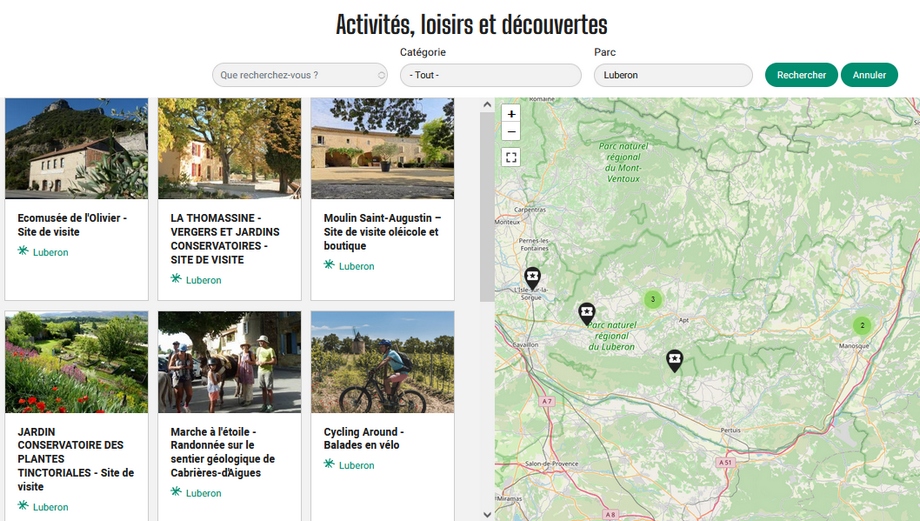Screen dimensions: 920x521
Task: Open 'Ecomusée de l'Olivier - Site de visite' title
Action: (x=72, y=225)
